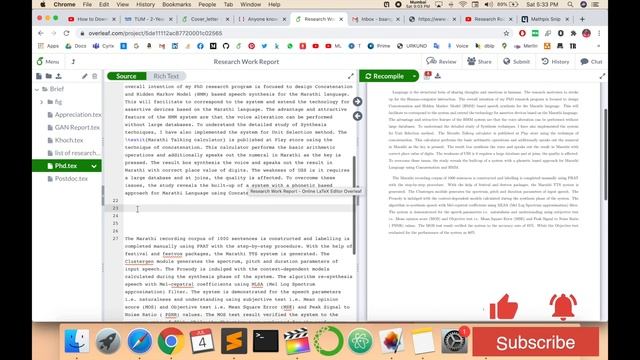This screenshot has width=640, height=360.
Task: Open Chrome Window menu
Action: 251,4
